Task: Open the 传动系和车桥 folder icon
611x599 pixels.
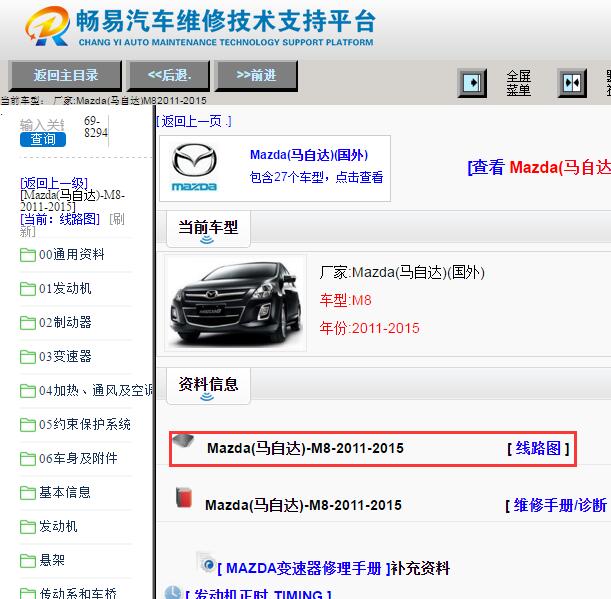Action: 28,594
